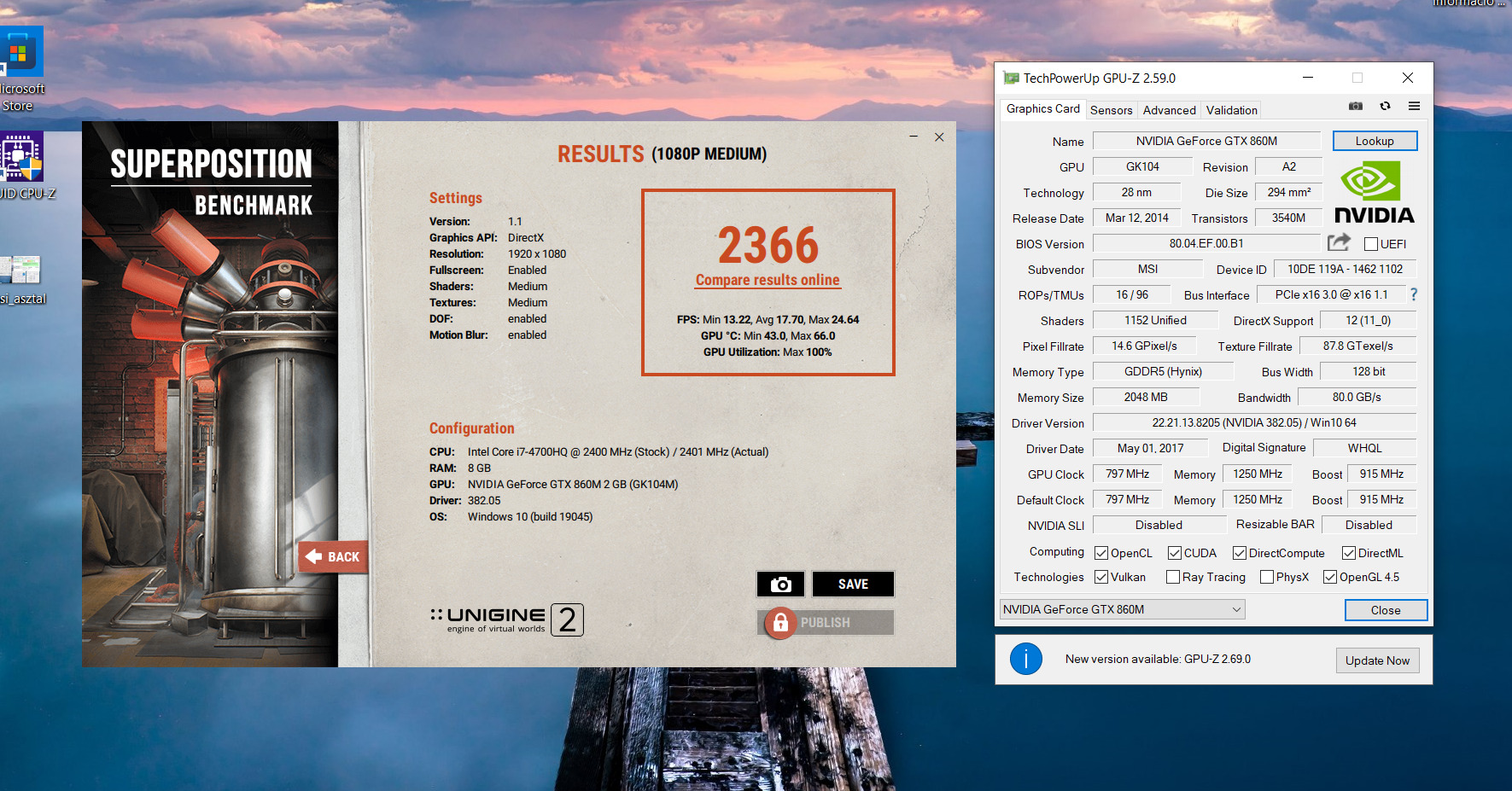Click the Subvendor MSI field
The height and width of the screenshot is (791, 1512).
coord(1148,269)
